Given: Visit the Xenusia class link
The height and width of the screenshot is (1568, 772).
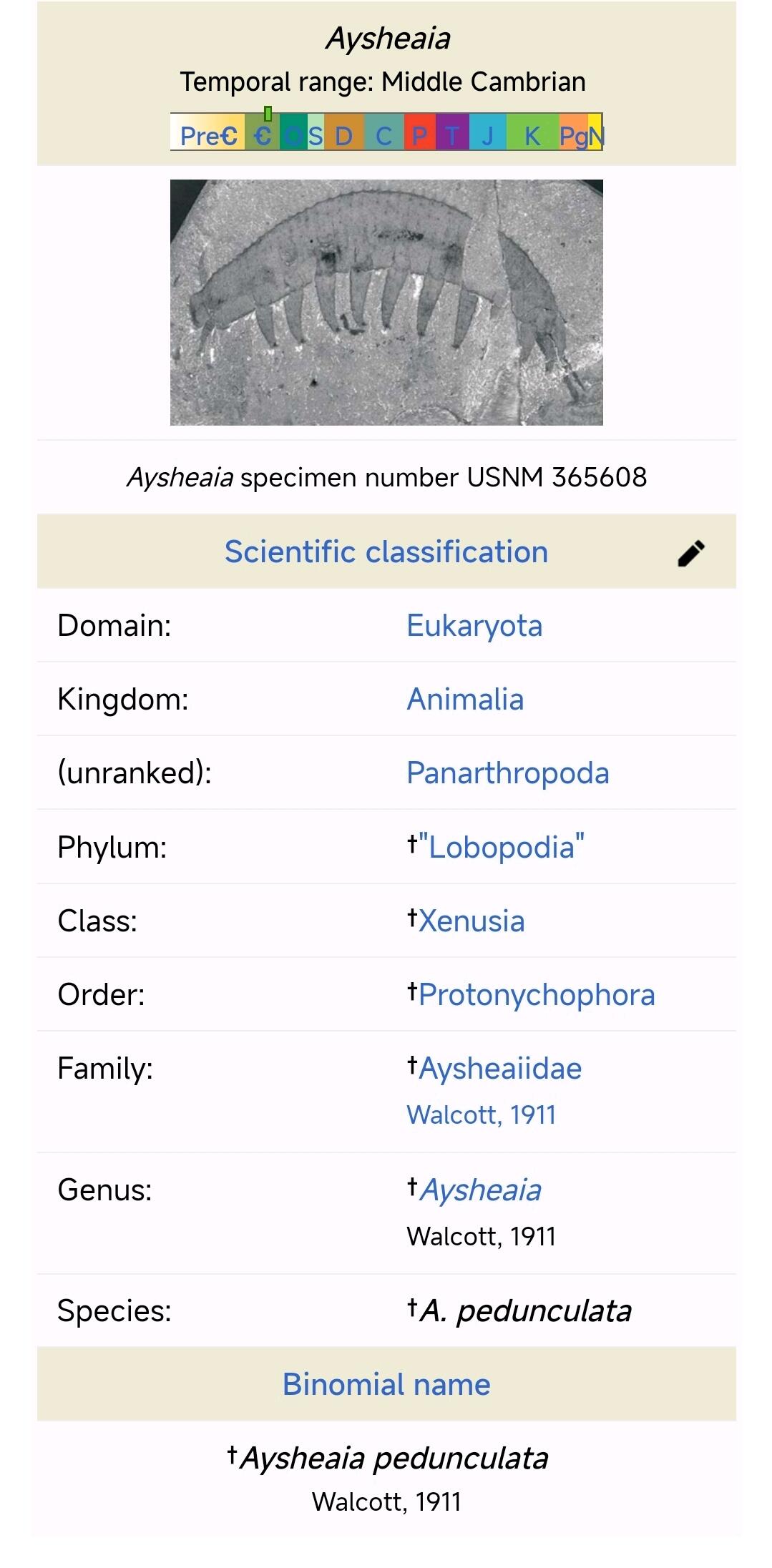Looking at the screenshot, I should click(471, 921).
